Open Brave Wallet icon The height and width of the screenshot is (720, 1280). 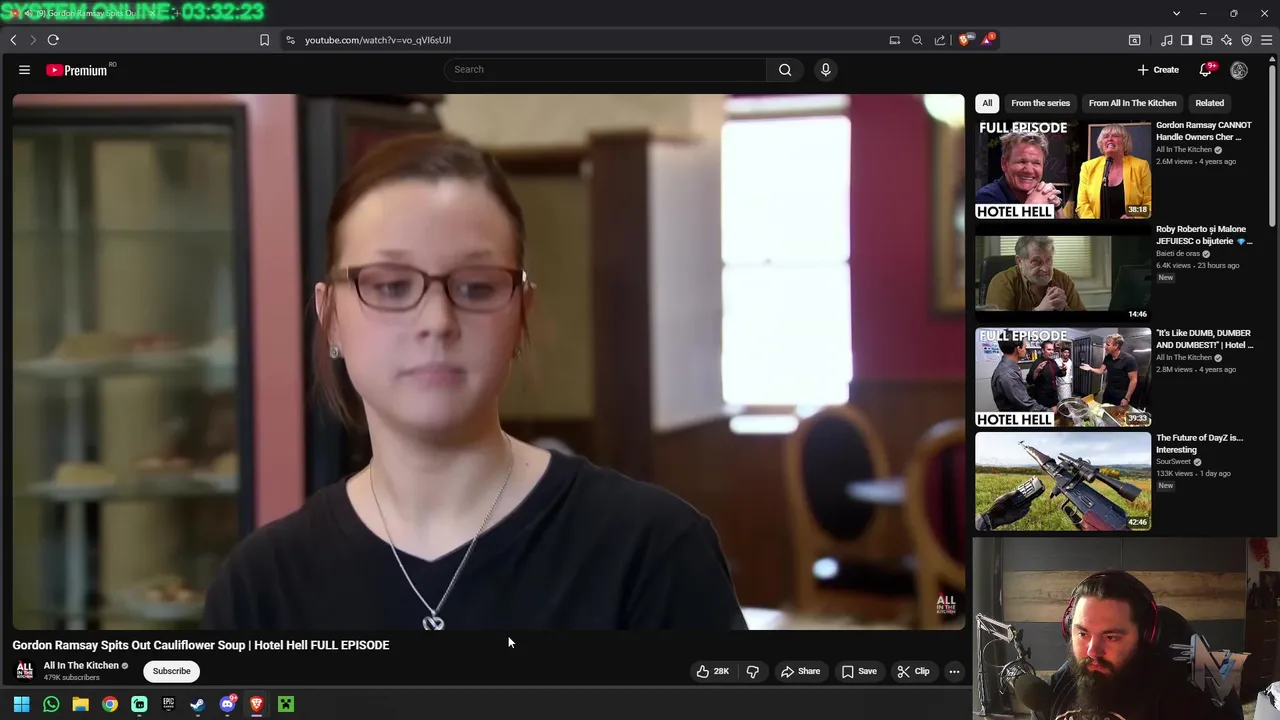pyautogui.click(x=1207, y=40)
